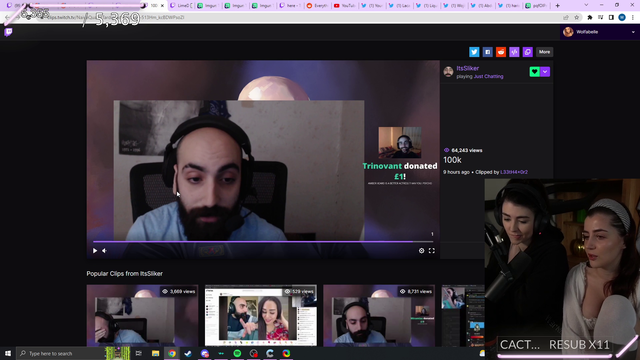Click the purple embed code share icon
640x360 pixels.
click(x=514, y=52)
